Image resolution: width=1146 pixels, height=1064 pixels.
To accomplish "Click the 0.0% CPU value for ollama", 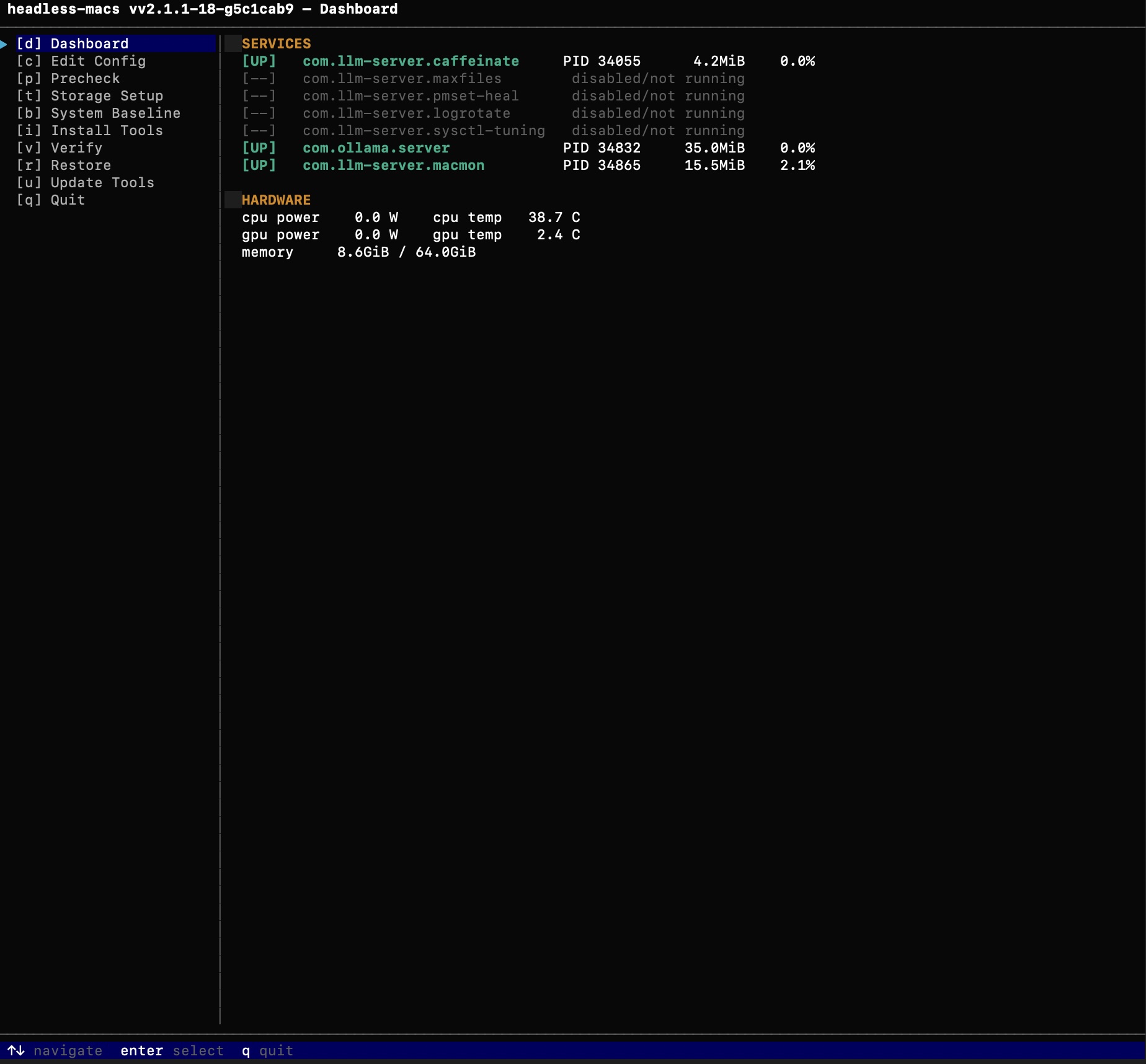I will (x=797, y=148).
